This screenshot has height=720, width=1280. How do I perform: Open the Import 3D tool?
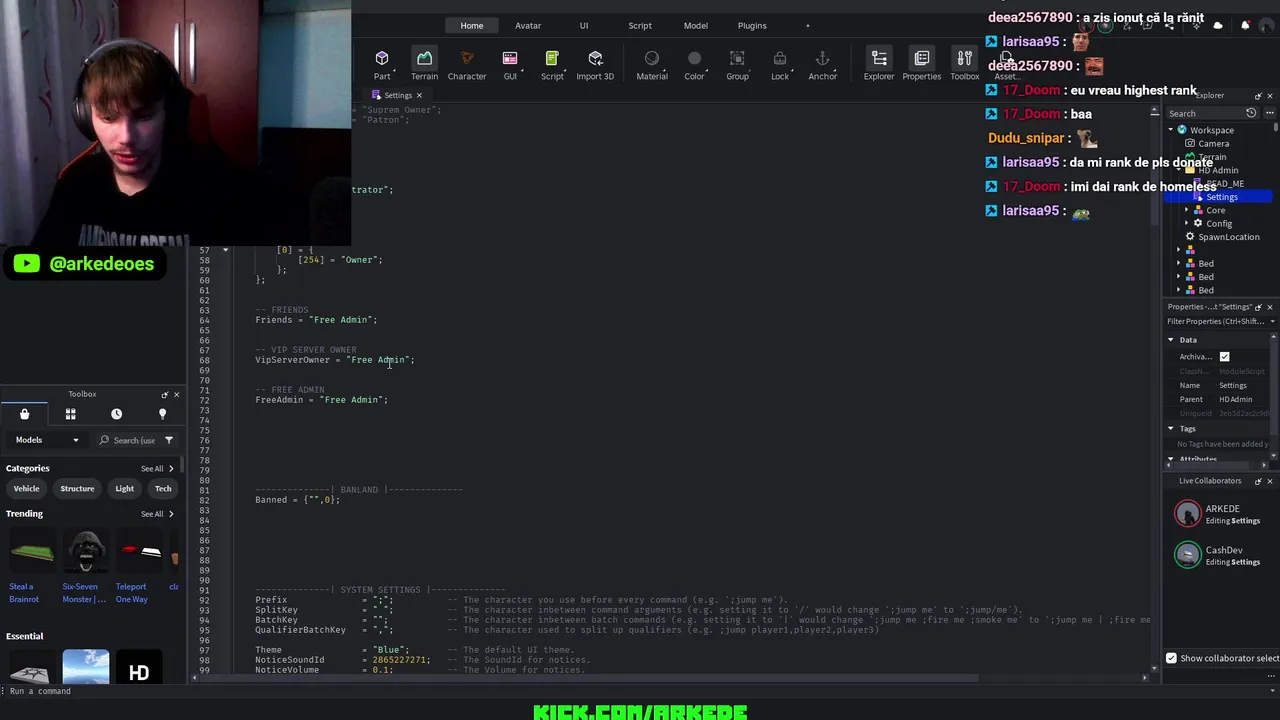(595, 64)
